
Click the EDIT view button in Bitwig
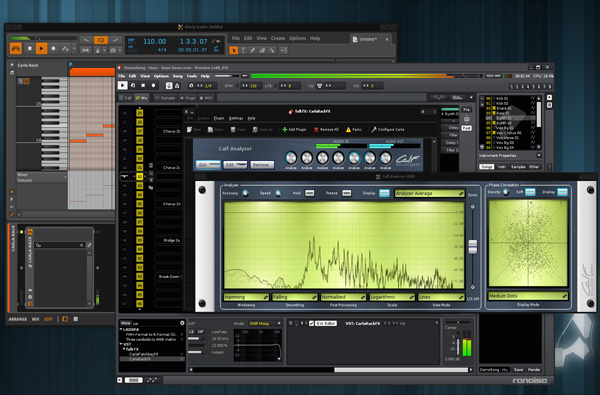click(x=48, y=319)
